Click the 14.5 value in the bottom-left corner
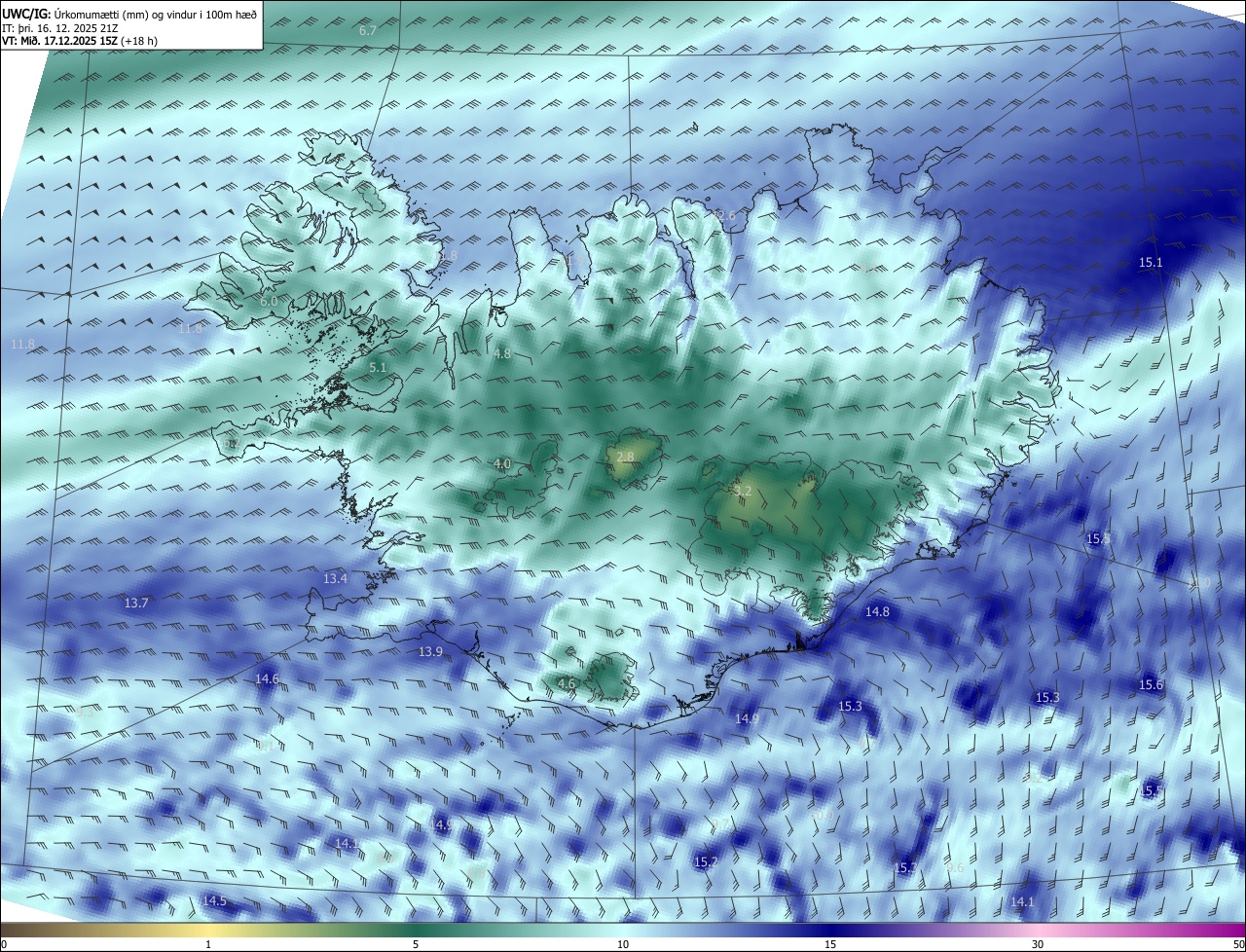Image resolution: width=1246 pixels, height=952 pixels. coord(214,901)
